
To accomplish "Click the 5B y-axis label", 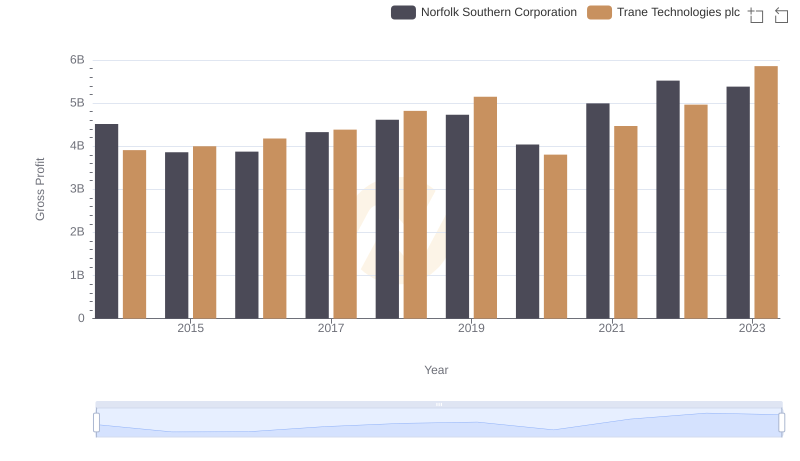I will tap(77, 103).
